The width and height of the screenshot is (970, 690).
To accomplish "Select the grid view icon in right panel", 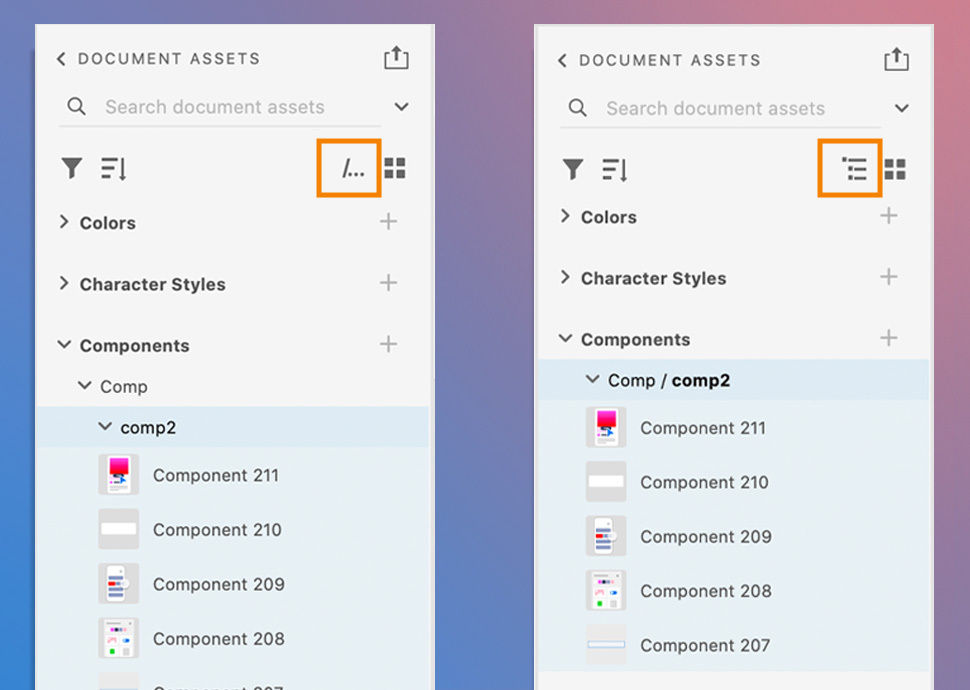I will click(x=895, y=169).
